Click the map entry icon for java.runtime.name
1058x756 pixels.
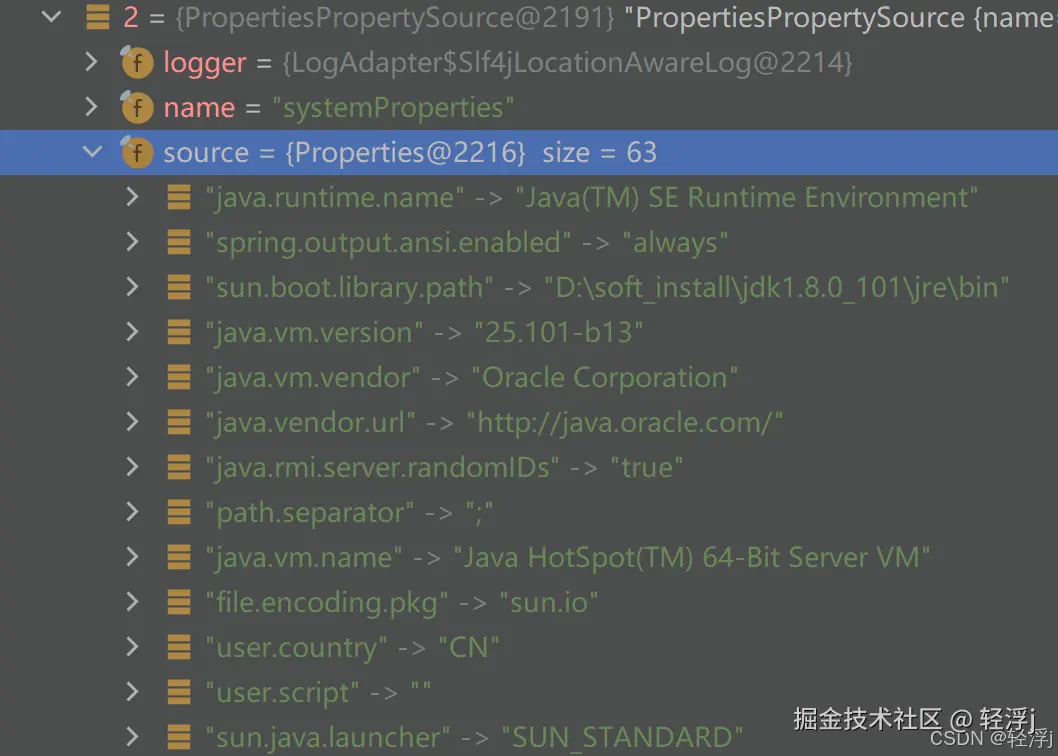(179, 197)
